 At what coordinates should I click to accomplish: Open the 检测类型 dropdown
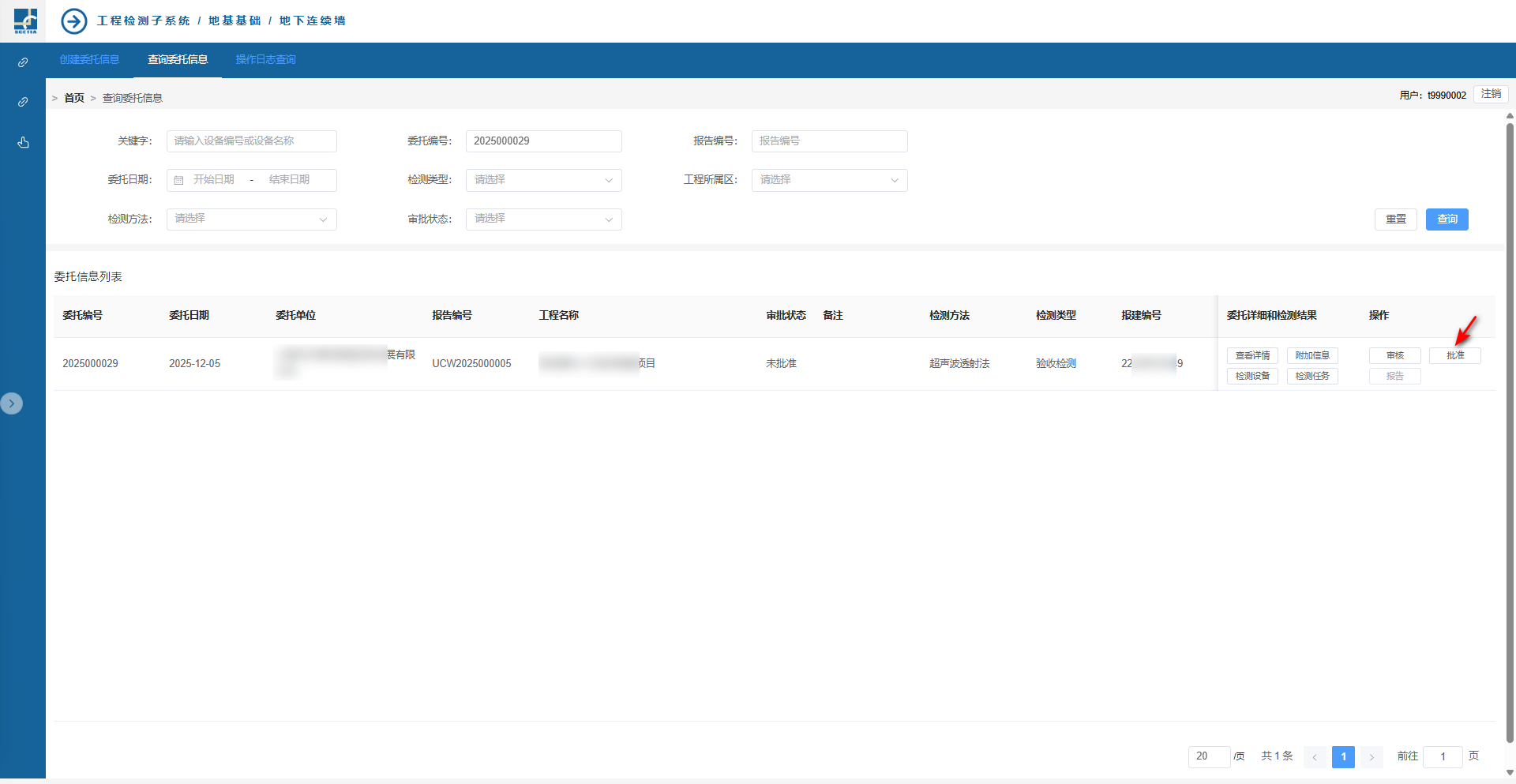543,180
